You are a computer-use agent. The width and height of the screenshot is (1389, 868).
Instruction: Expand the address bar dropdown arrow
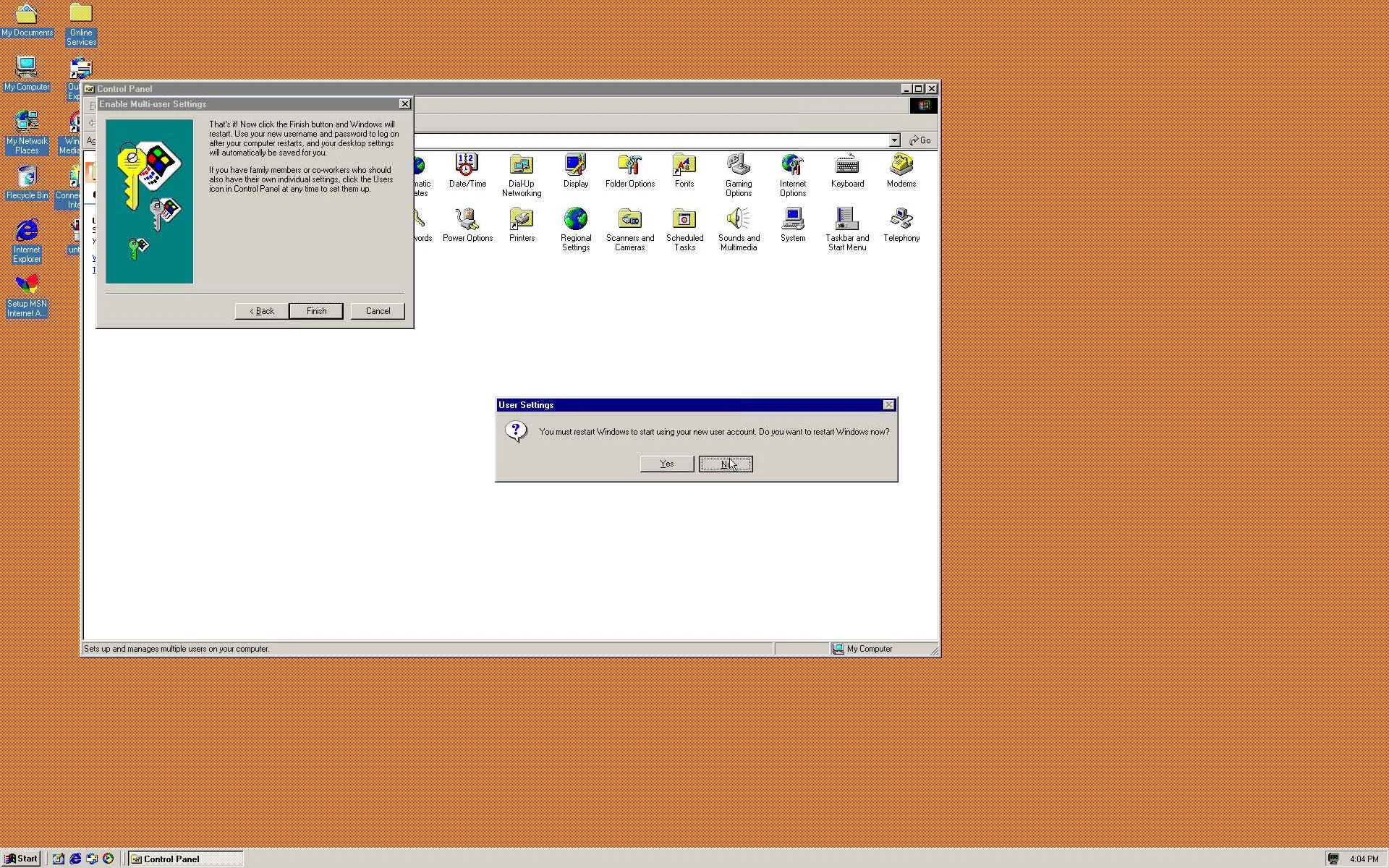[x=894, y=140]
